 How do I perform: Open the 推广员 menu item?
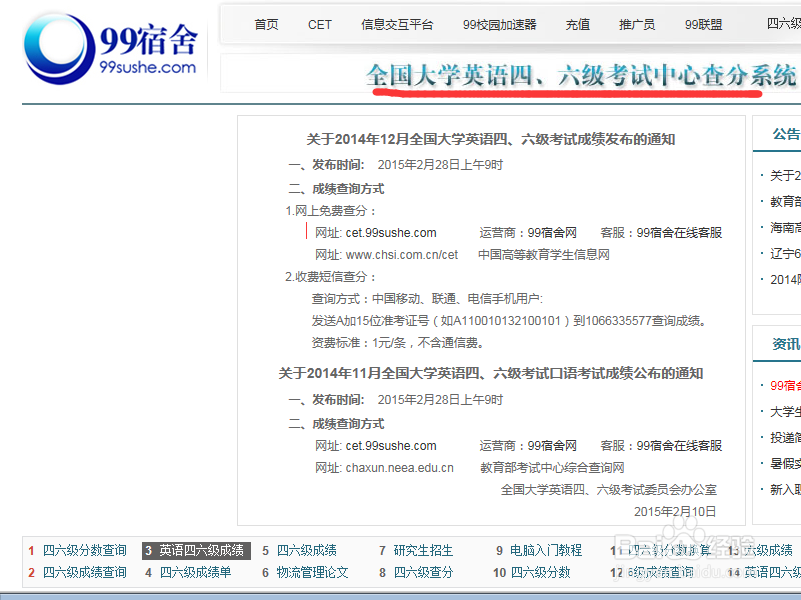coord(637,25)
